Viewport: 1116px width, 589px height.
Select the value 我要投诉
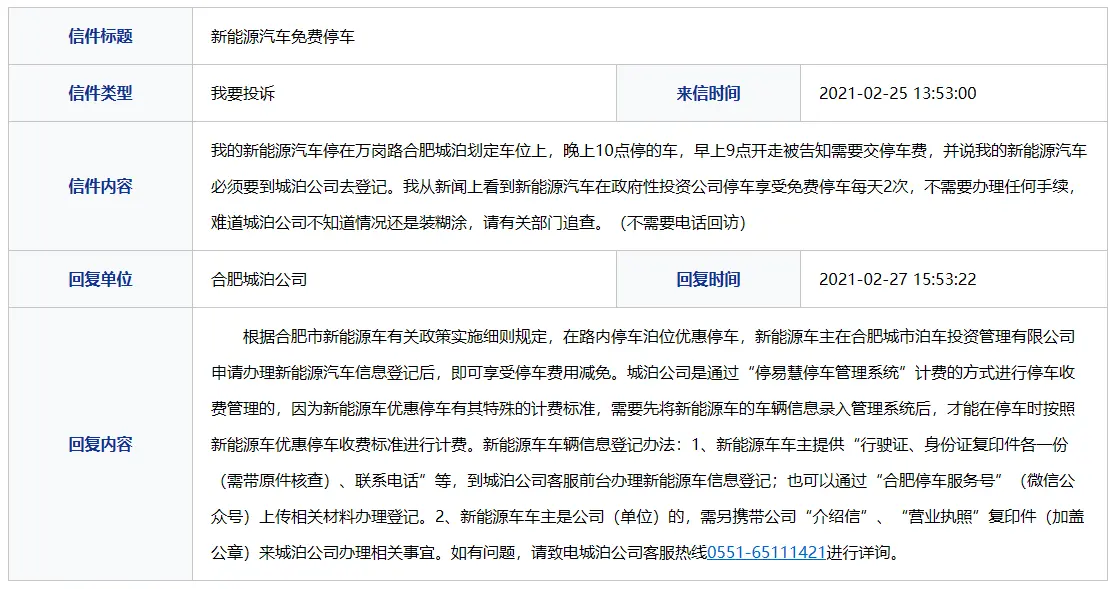[x=243, y=94]
